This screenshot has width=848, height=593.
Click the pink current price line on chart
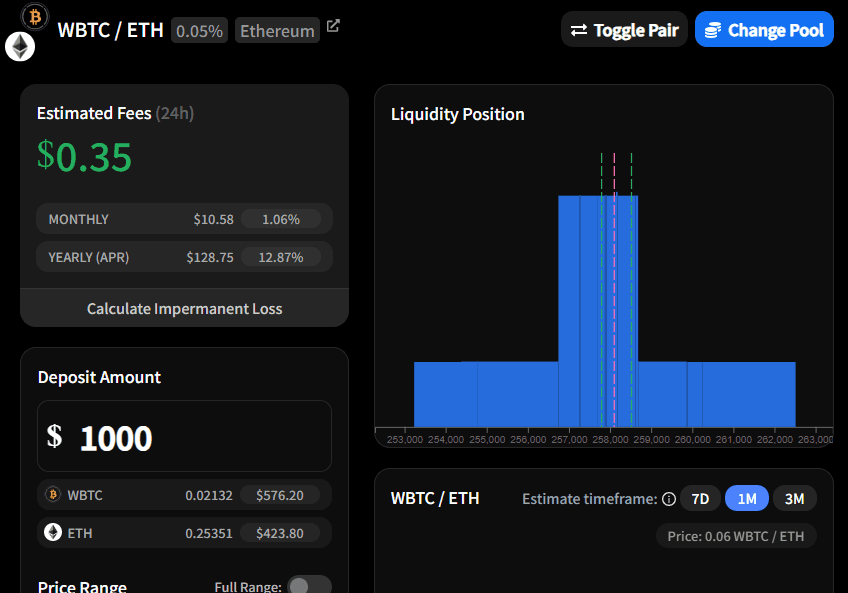pyautogui.click(x=614, y=290)
